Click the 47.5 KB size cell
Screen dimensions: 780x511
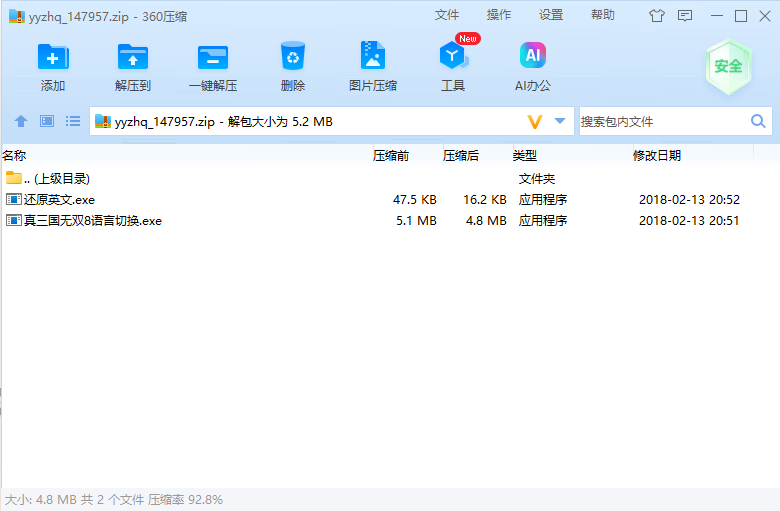click(414, 200)
